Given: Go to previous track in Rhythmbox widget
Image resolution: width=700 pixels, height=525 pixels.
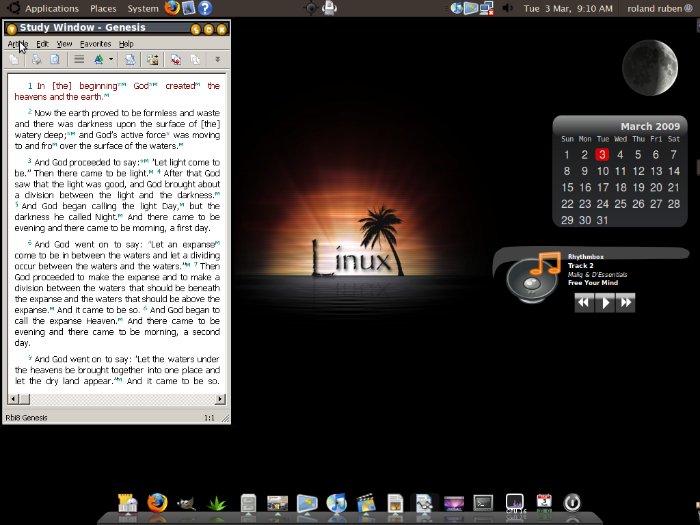Looking at the screenshot, I should [x=584, y=303].
